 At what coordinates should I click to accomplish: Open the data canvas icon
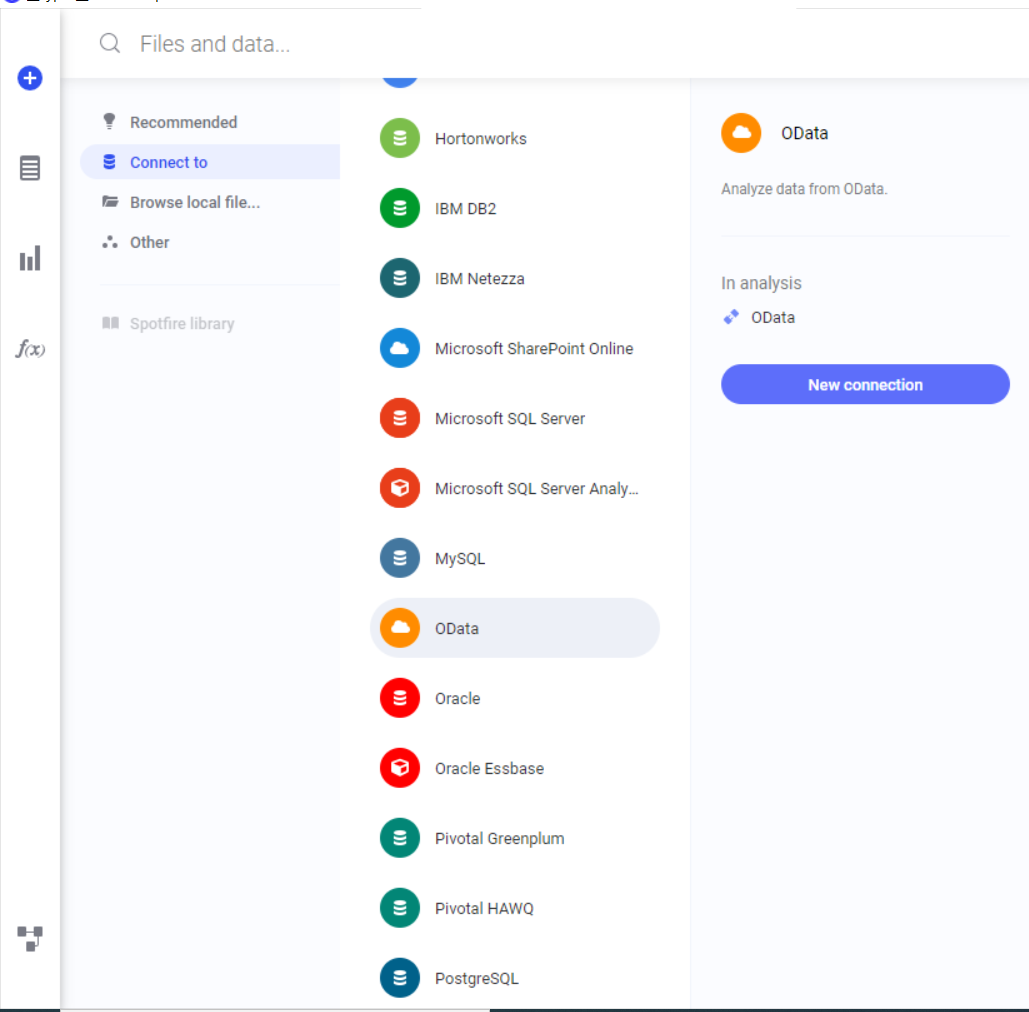[x=30, y=938]
